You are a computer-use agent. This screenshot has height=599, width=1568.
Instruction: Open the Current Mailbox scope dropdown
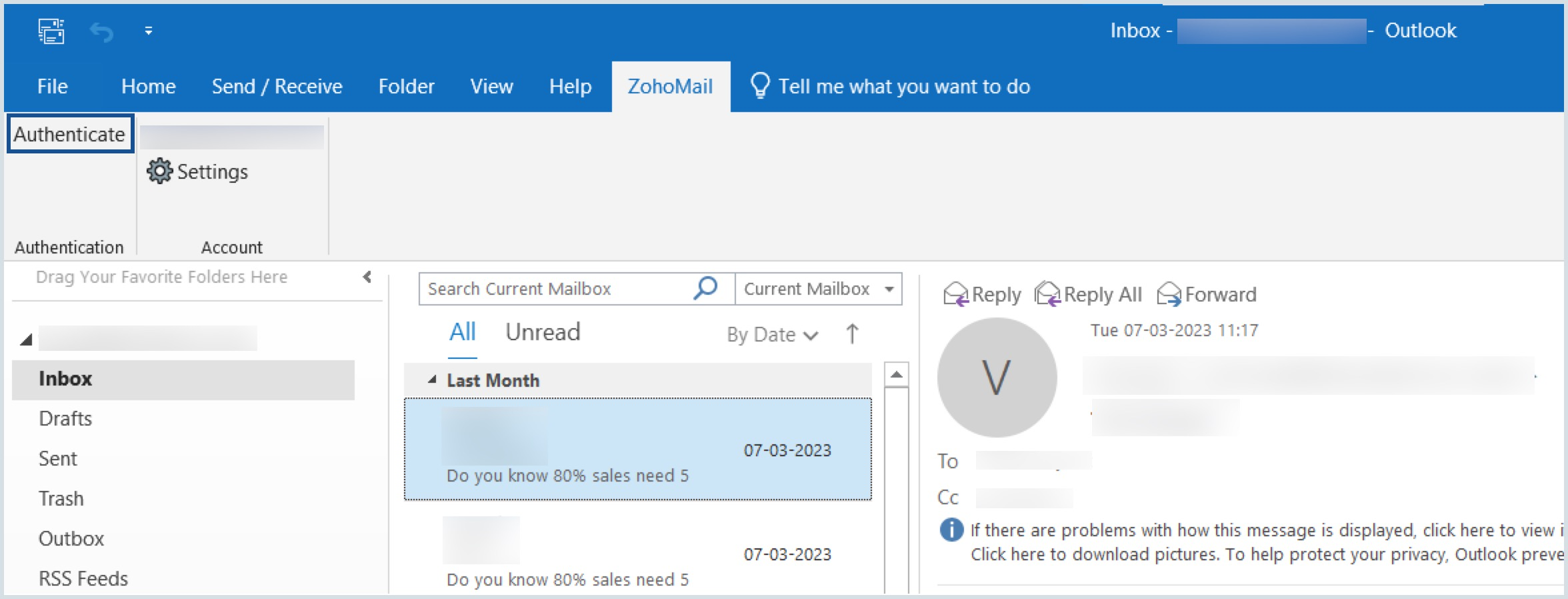pos(889,289)
